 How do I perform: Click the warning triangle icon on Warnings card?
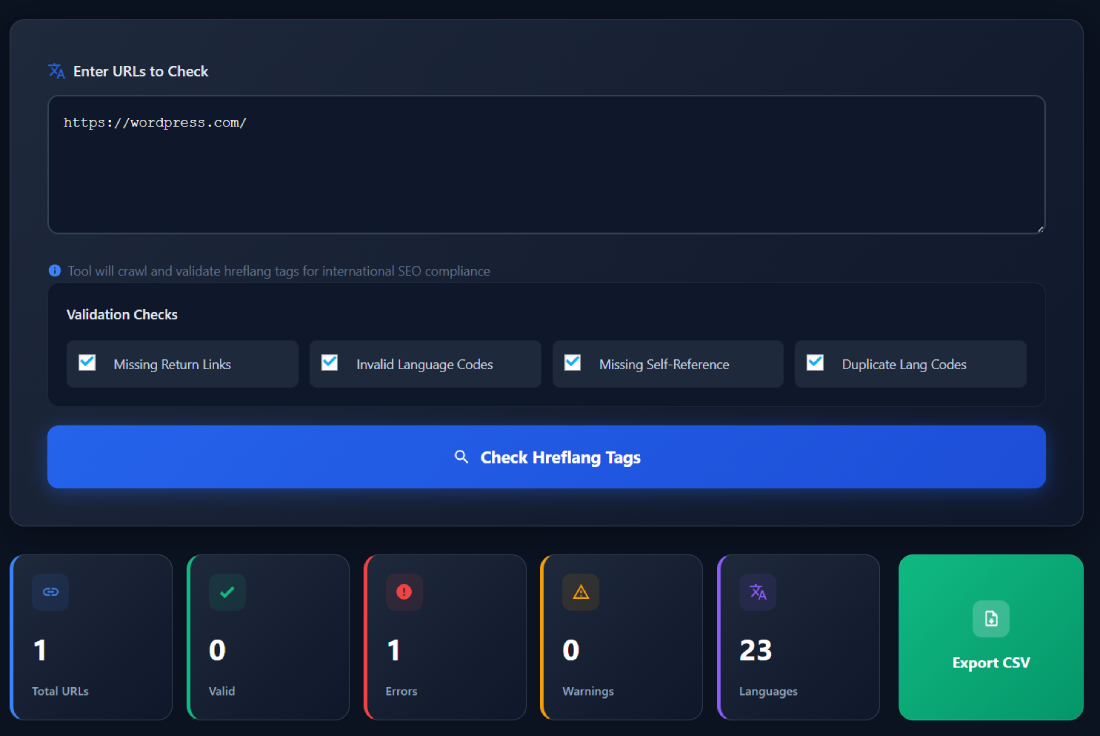pyautogui.click(x=580, y=592)
